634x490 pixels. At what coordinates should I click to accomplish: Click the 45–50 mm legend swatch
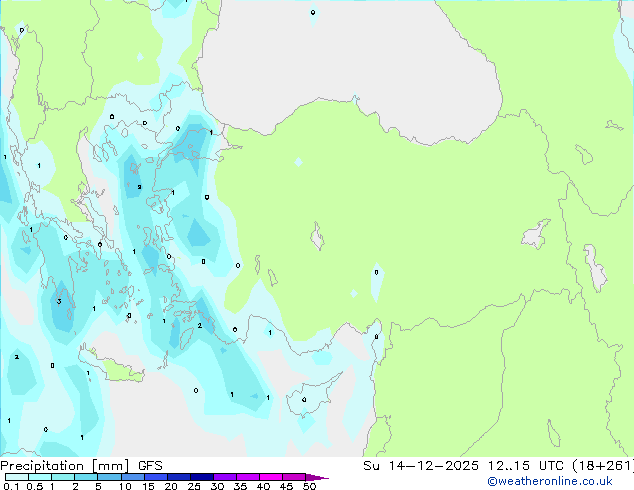click(293, 477)
